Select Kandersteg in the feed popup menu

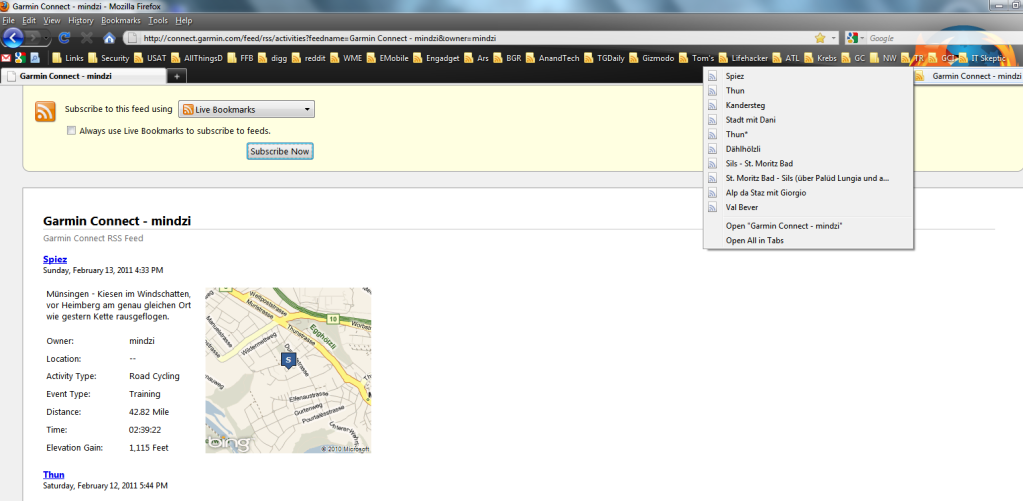tap(808, 105)
